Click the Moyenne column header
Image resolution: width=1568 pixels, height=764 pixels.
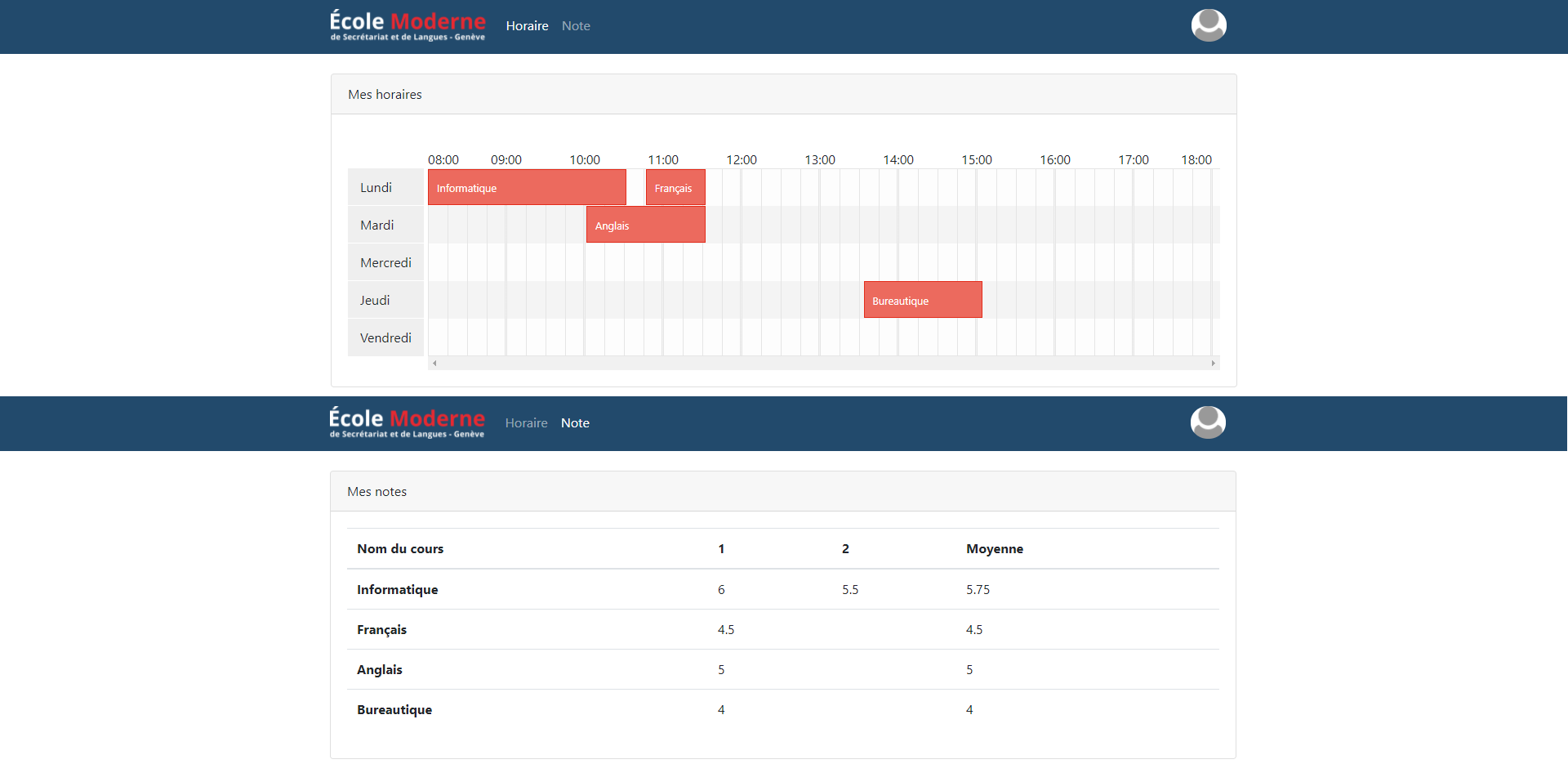tap(994, 549)
